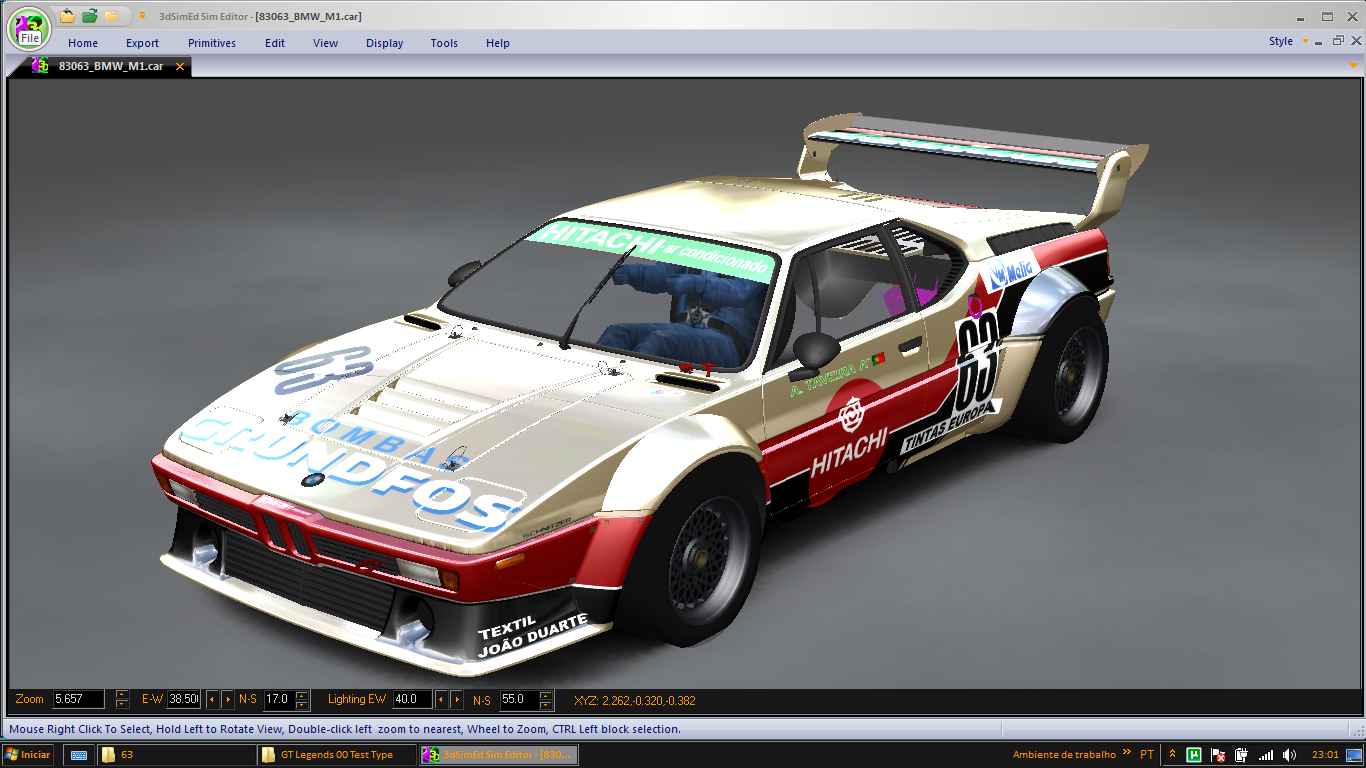Open the Home ribbon tab
Image resolution: width=1366 pixels, height=768 pixels.
[x=83, y=43]
